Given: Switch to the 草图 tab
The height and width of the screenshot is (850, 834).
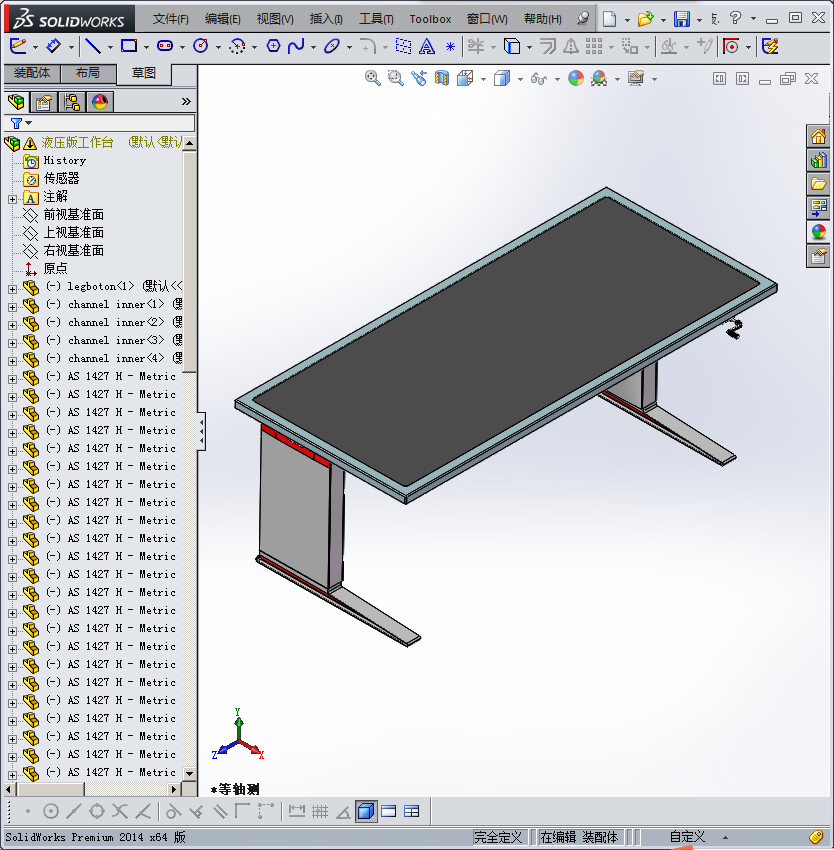Looking at the screenshot, I should coord(144,73).
